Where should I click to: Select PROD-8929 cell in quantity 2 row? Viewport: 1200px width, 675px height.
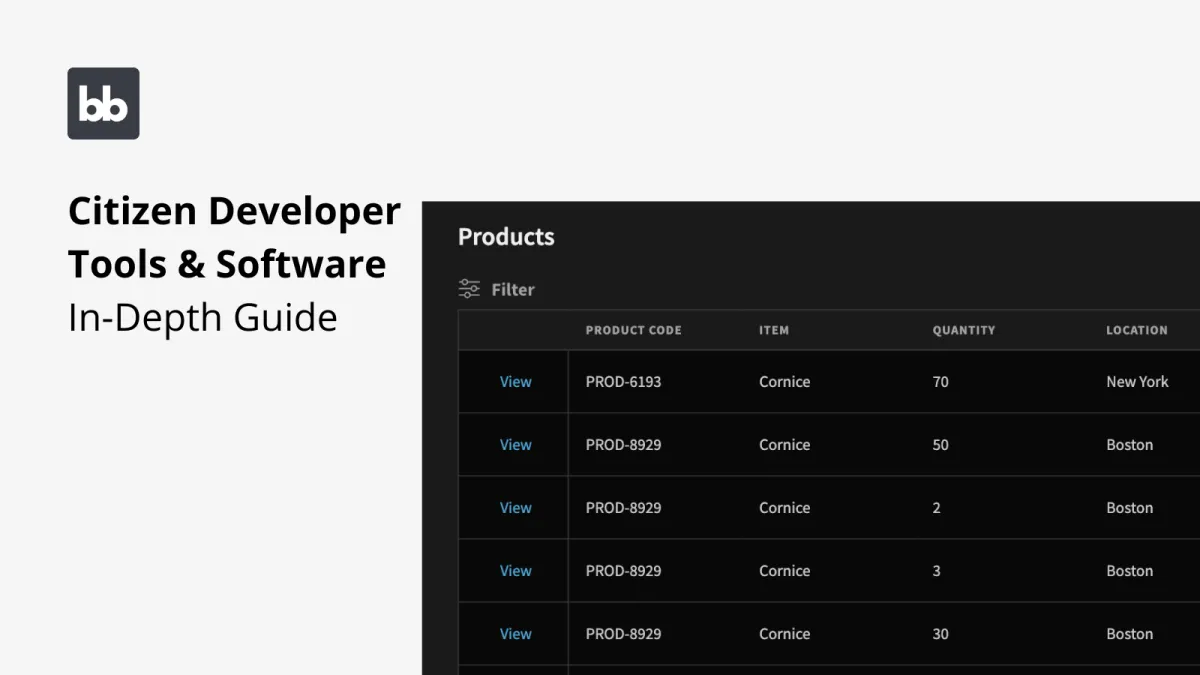(623, 507)
